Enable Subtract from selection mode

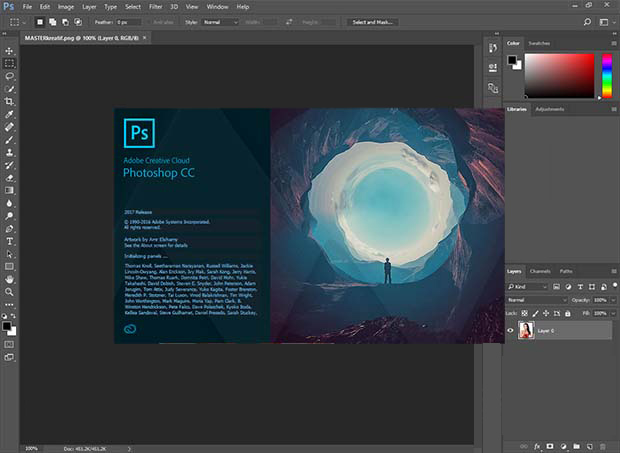click(x=65, y=22)
